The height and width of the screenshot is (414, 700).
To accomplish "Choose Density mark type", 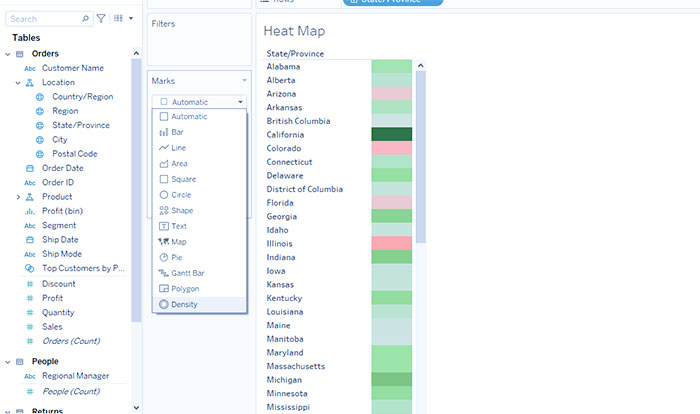I will point(199,304).
